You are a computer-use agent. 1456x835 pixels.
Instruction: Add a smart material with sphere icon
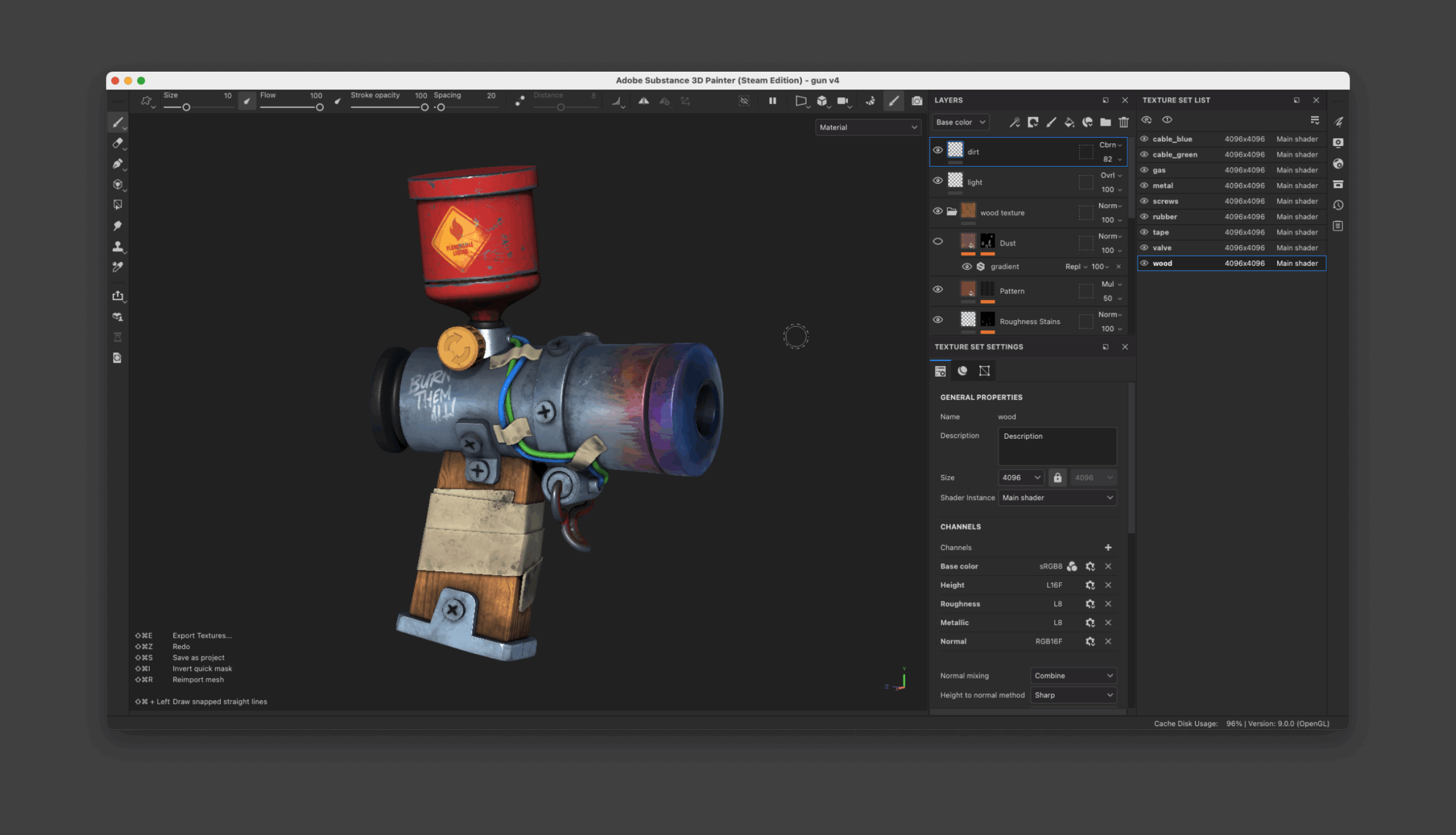(1087, 122)
